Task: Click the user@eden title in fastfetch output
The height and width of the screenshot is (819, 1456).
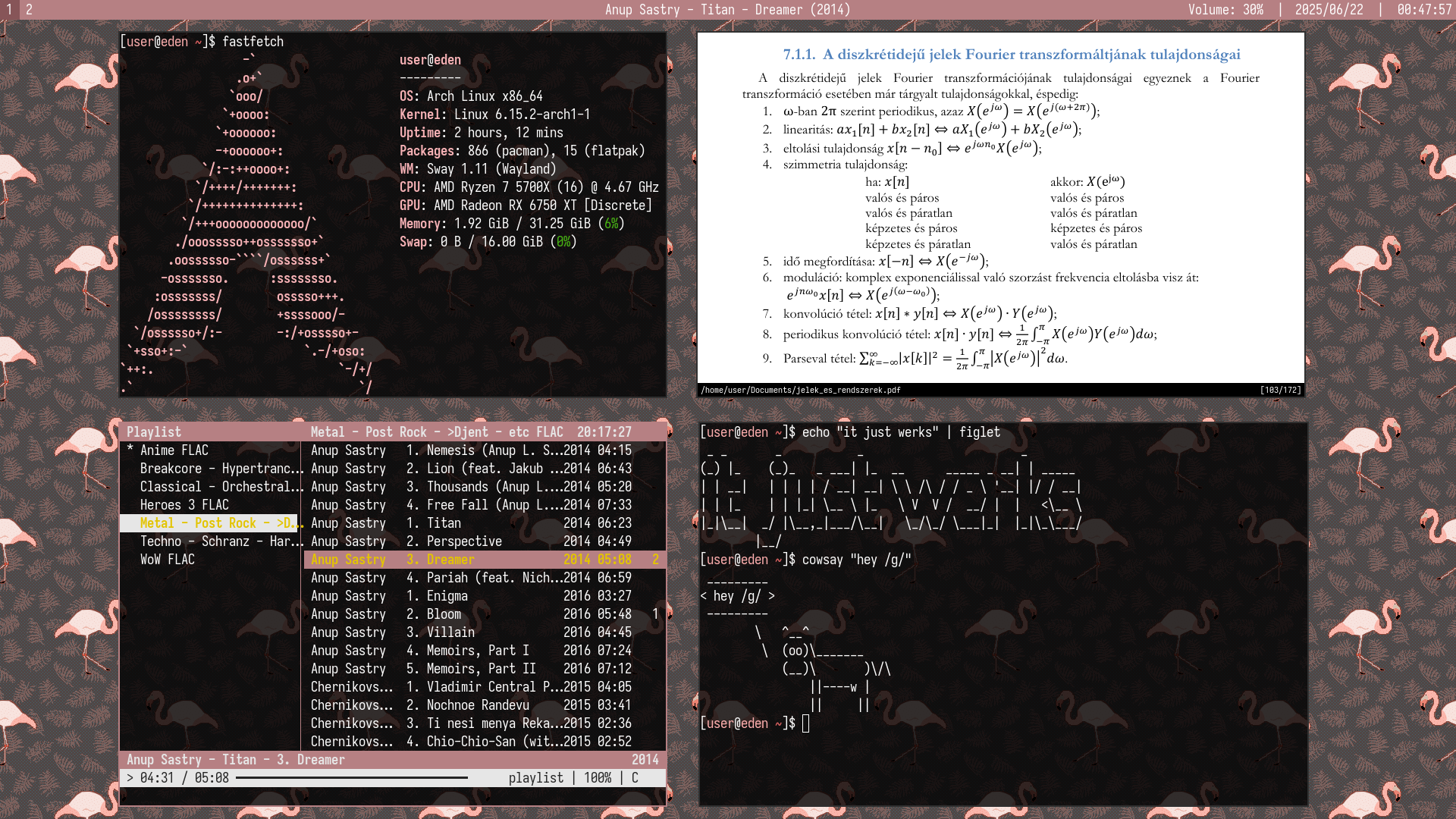Action: pos(430,60)
